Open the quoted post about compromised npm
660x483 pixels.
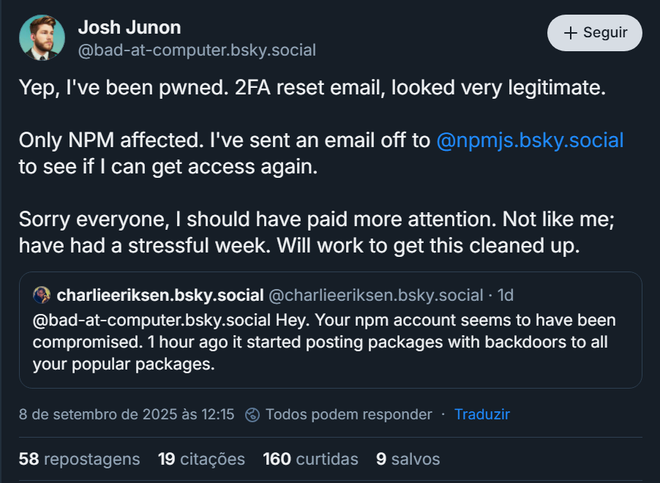(330, 342)
